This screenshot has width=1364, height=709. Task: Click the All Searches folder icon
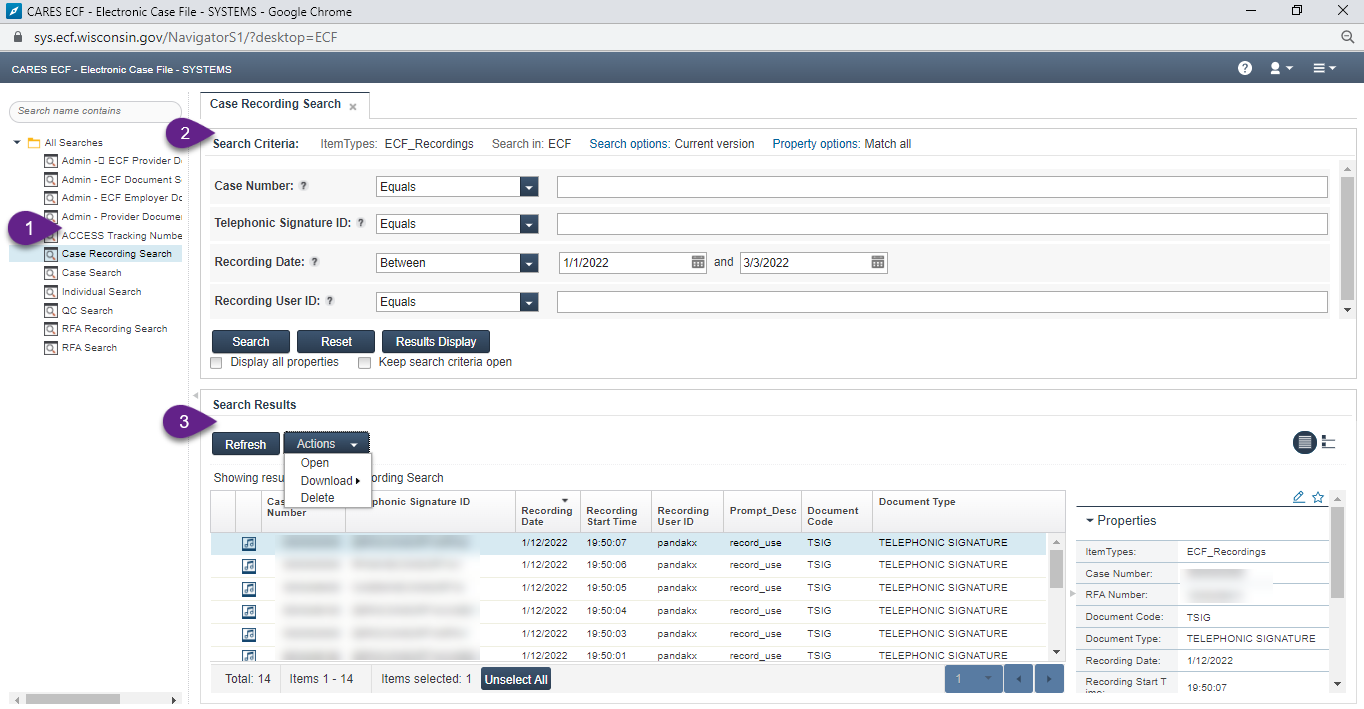33,142
